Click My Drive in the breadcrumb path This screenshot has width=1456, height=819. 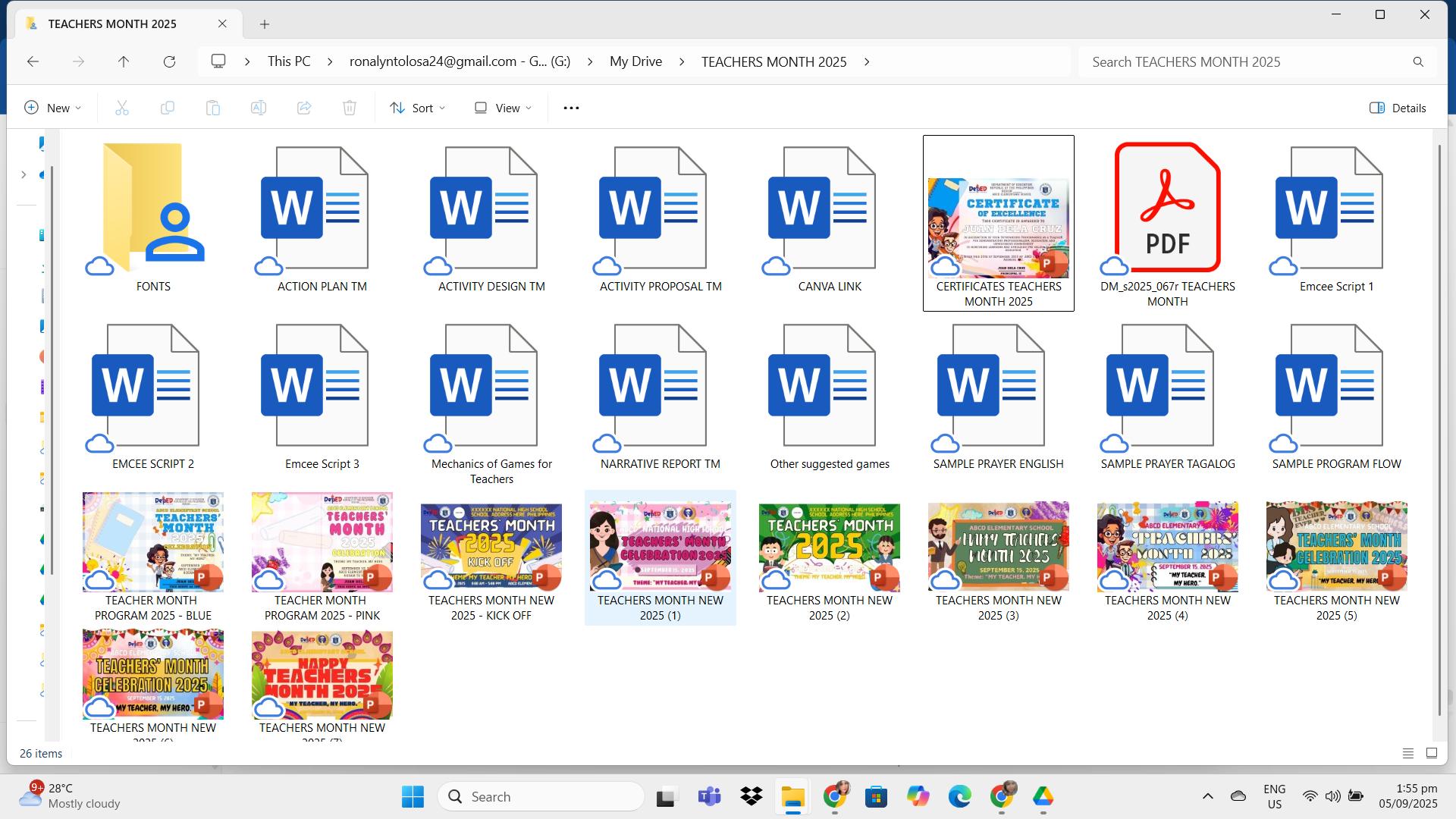click(635, 61)
